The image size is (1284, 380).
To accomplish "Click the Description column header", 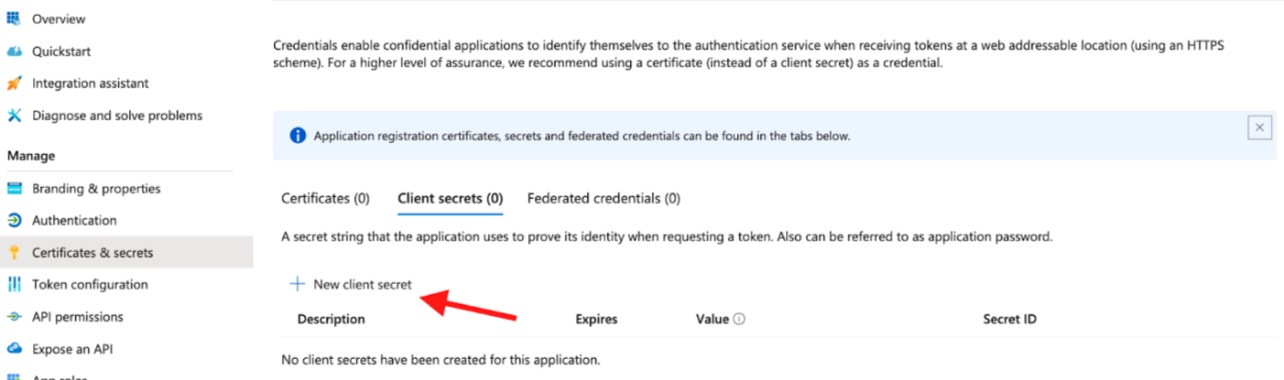I will tap(331, 320).
